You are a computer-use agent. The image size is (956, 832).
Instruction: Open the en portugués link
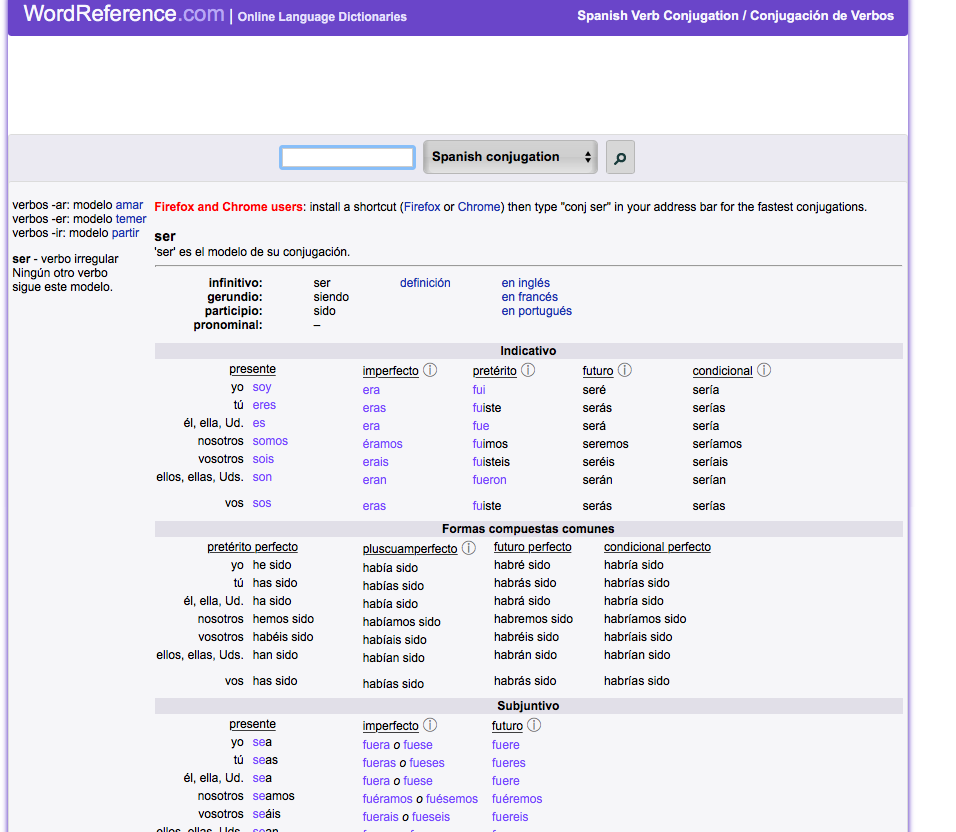(x=537, y=311)
